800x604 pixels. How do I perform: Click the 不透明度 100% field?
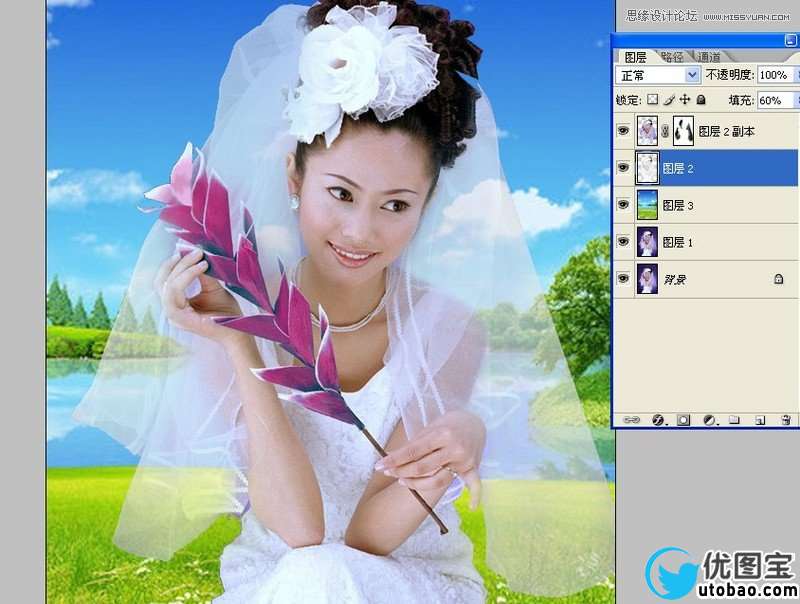coord(775,75)
